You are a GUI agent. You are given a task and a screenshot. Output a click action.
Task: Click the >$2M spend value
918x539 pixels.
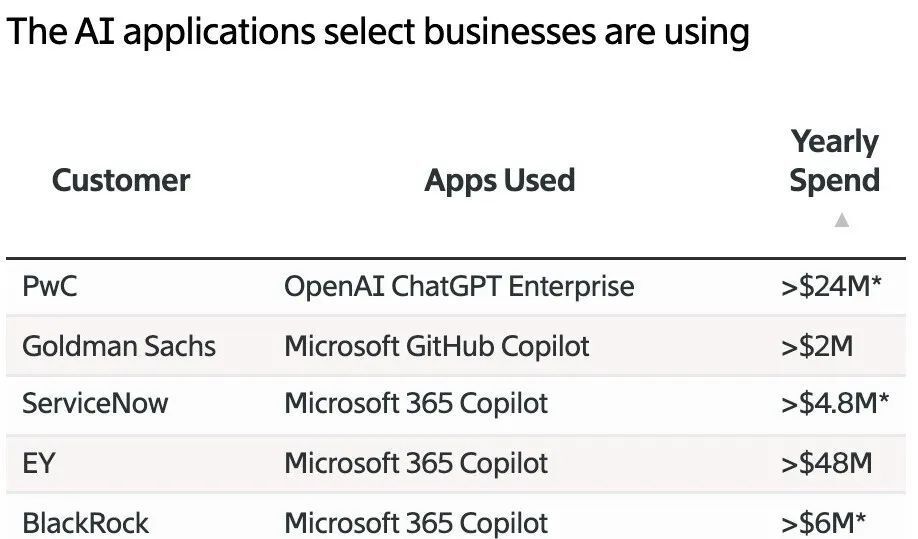tap(816, 346)
